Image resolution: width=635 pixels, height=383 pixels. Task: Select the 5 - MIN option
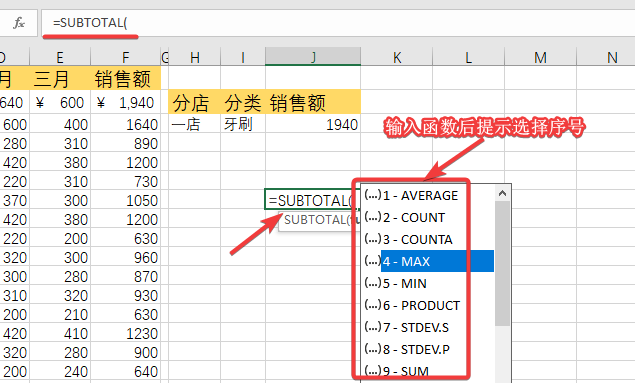click(428, 283)
